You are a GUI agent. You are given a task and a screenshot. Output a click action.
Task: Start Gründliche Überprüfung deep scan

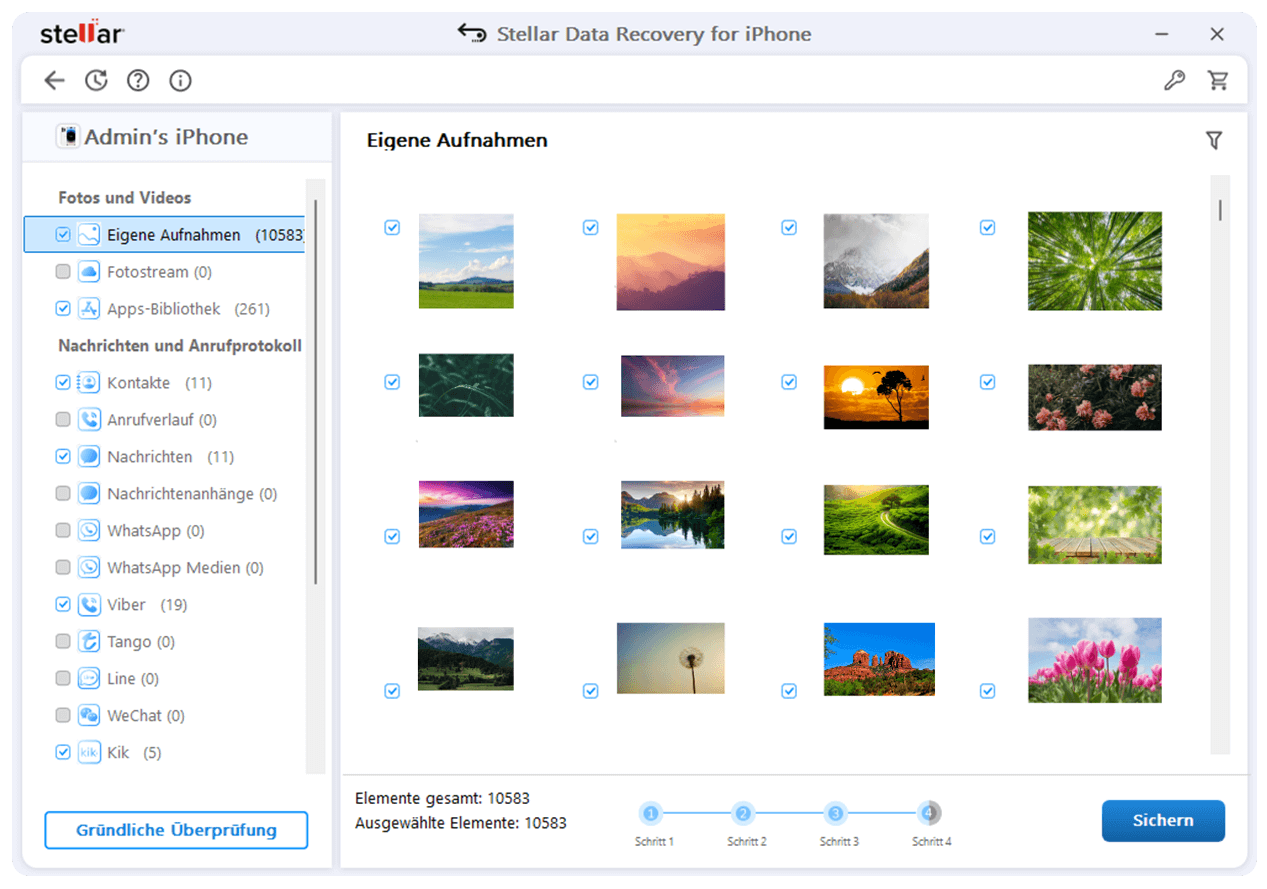pyautogui.click(x=176, y=830)
